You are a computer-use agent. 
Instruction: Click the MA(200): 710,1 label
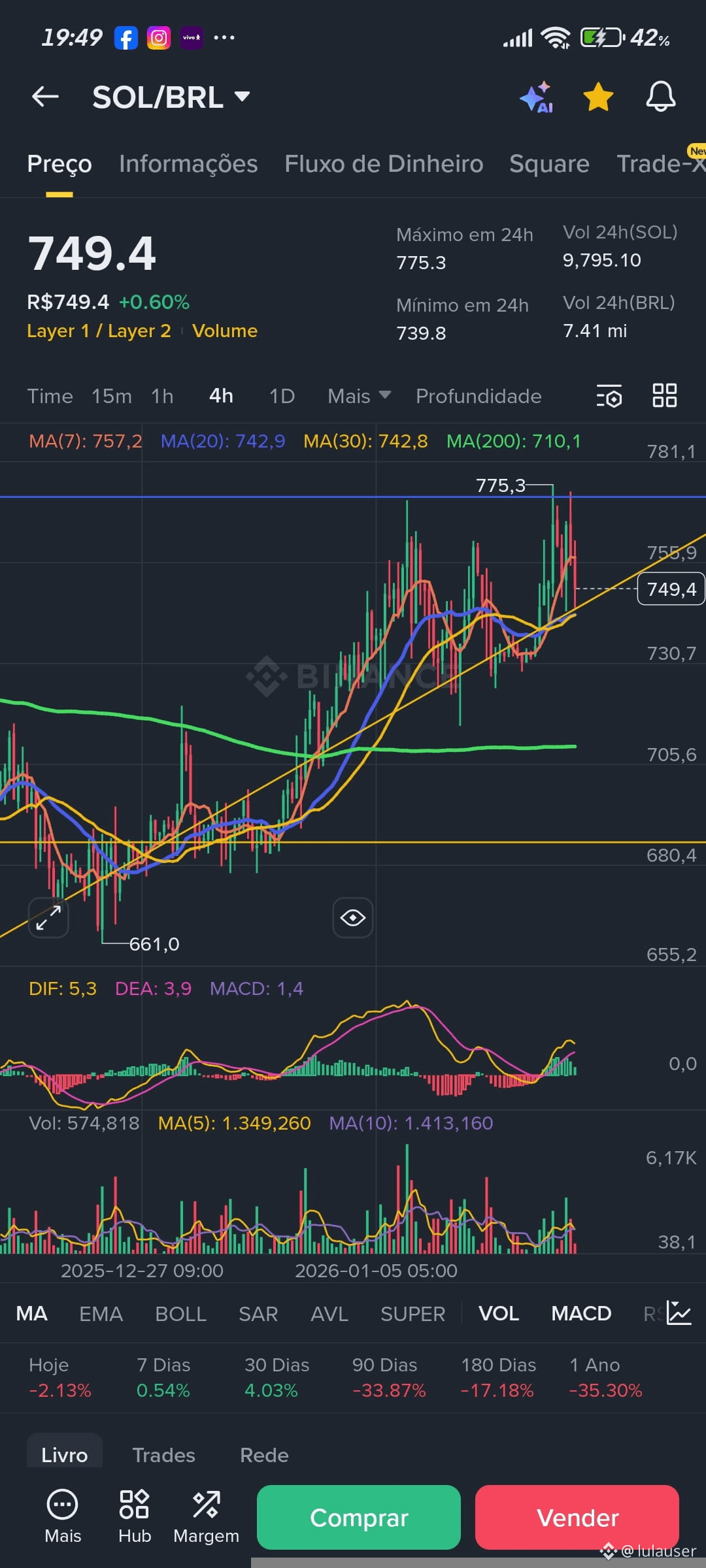pyautogui.click(x=513, y=442)
